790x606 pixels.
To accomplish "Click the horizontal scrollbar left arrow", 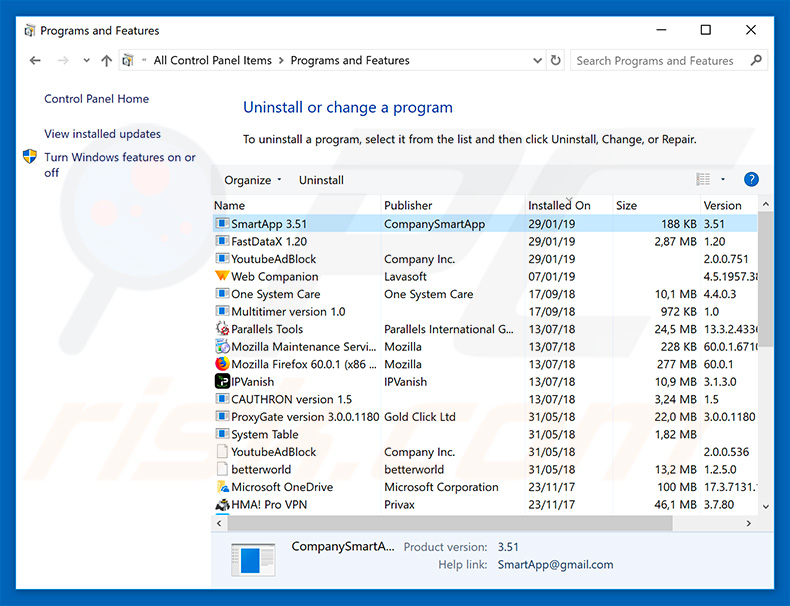I will (219, 523).
